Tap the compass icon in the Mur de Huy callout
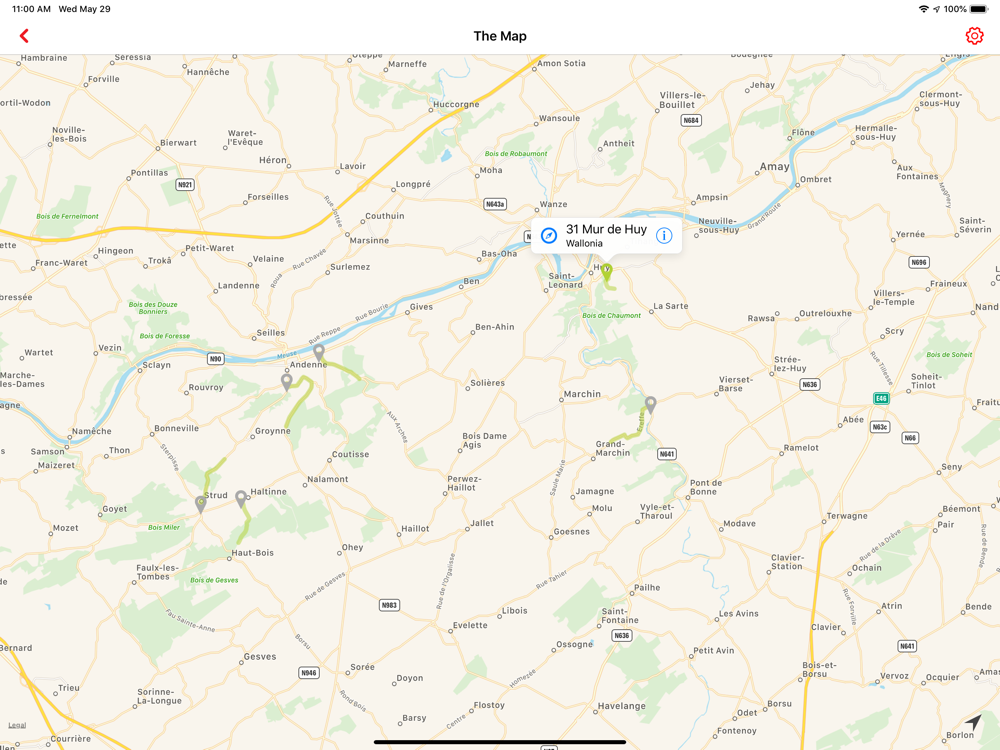 (549, 236)
